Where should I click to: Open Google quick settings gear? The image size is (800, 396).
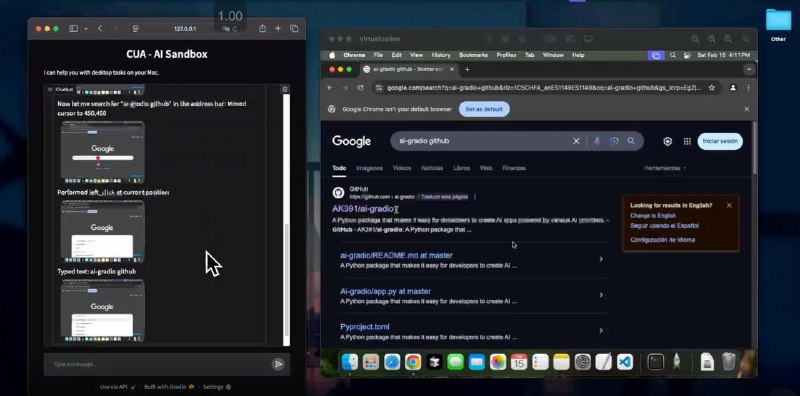(667, 141)
